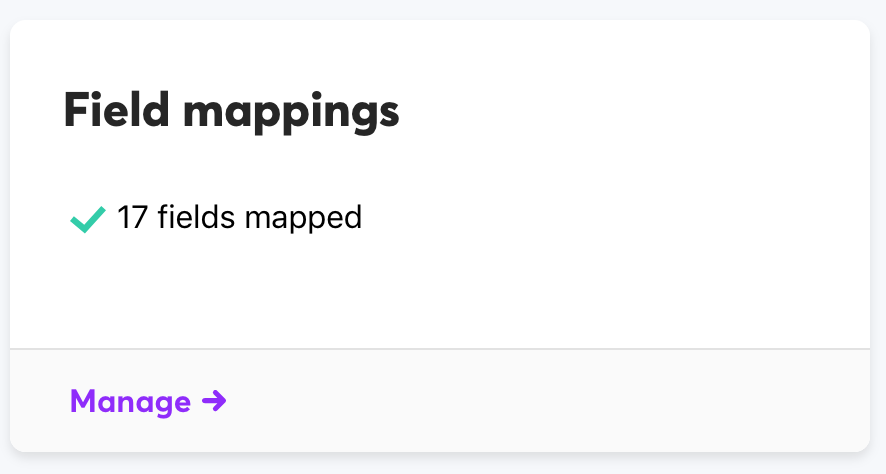Image resolution: width=886 pixels, height=474 pixels.
Task: Click the arrow beside Manage
Action: pyautogui.click(x=214, y=402)
